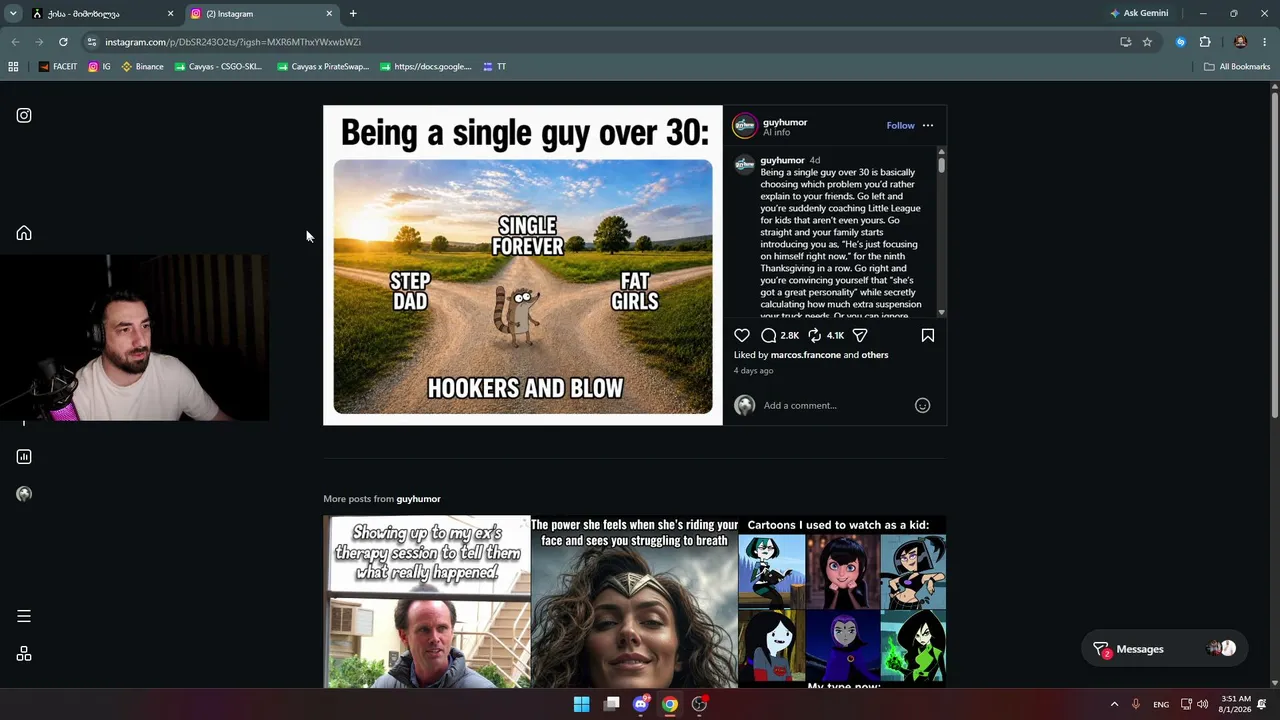Expand the All Bookmarks folder
Image resolution: width=1280 pixels, height=720 pixels.
pyautogui.click(x=1237, y=67)
